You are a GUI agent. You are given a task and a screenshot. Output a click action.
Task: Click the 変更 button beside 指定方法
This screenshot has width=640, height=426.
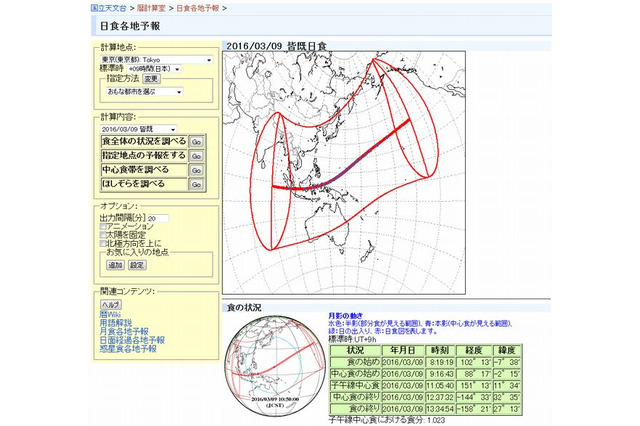[151, 78]
